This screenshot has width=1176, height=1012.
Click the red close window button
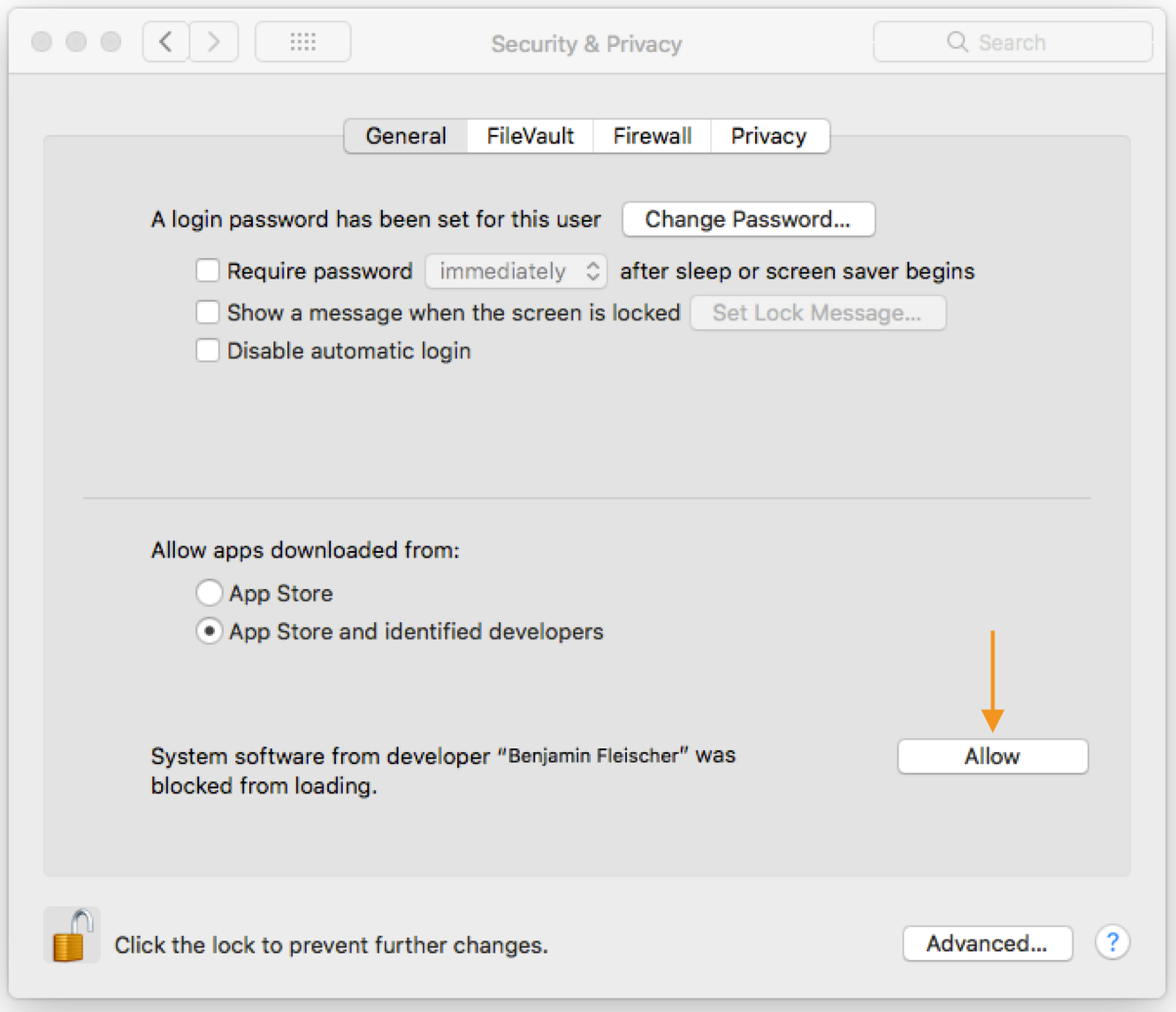(42, 42)
